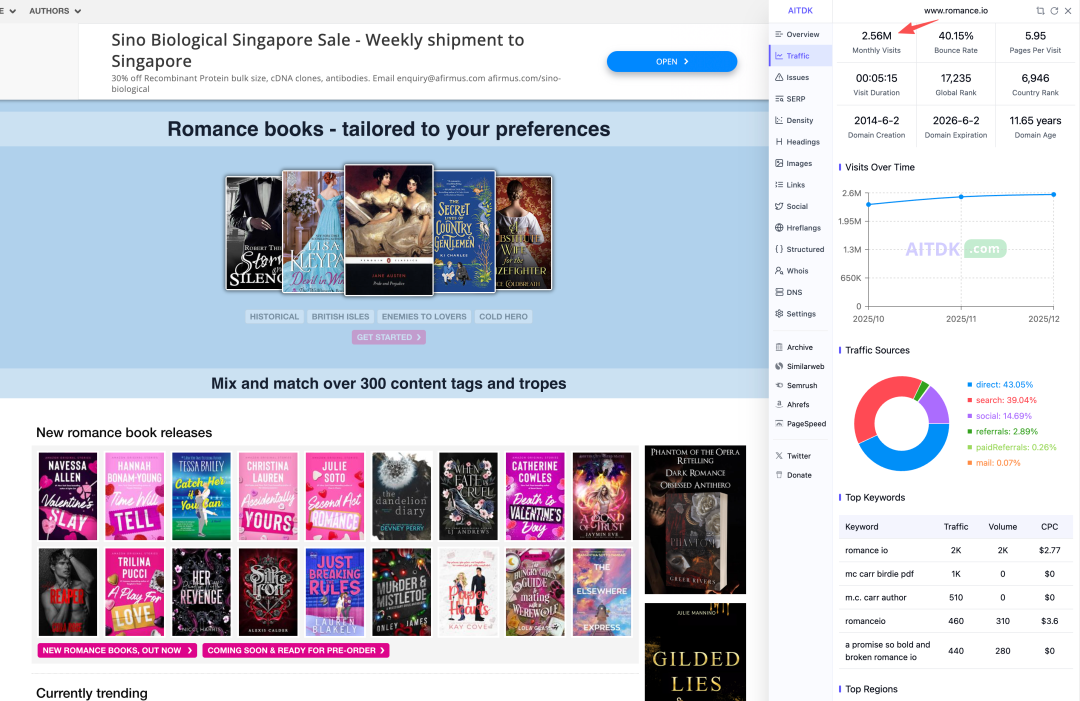Click the DNS server icon

tap(779, 292)
